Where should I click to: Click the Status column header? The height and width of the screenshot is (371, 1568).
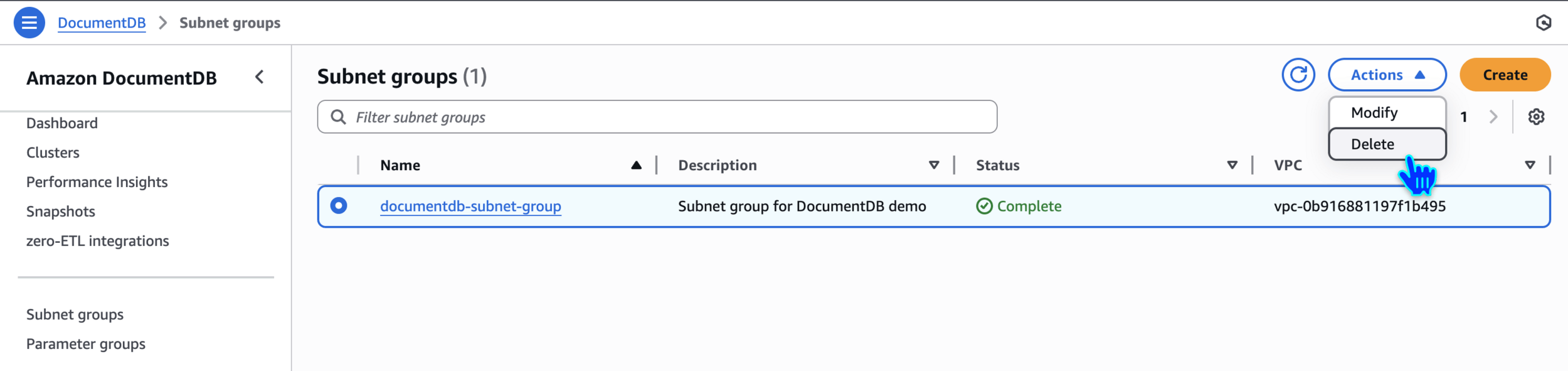997,165
